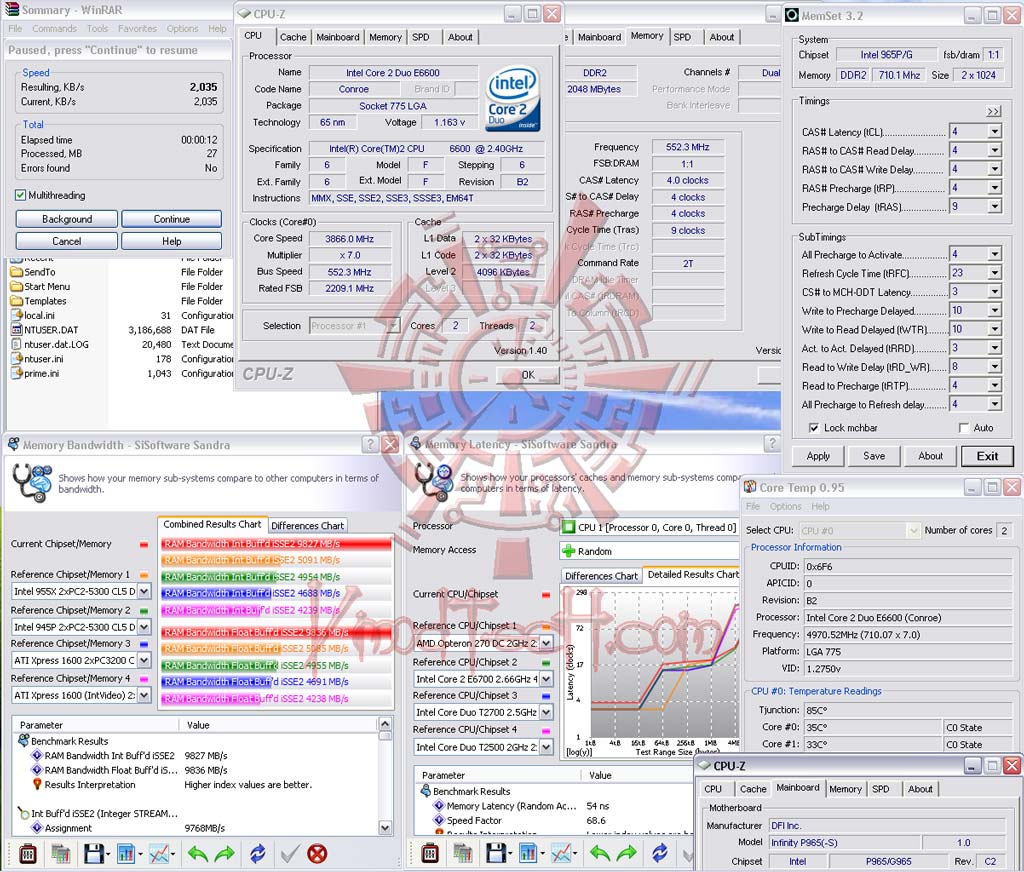Enable the Auto checkbox in MemSet
The width and height of the screenshot is (1024, 872).
point(963,428)
